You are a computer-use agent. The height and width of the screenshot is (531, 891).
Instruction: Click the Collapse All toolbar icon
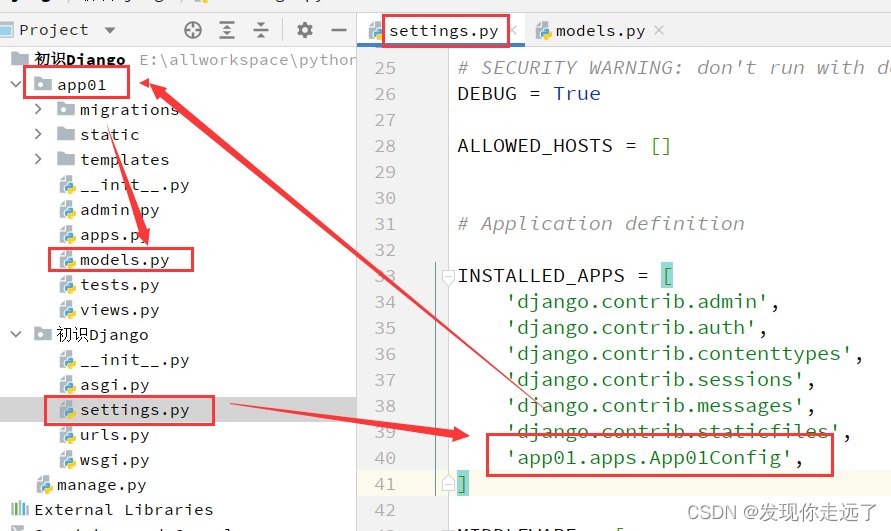[261, 30]
